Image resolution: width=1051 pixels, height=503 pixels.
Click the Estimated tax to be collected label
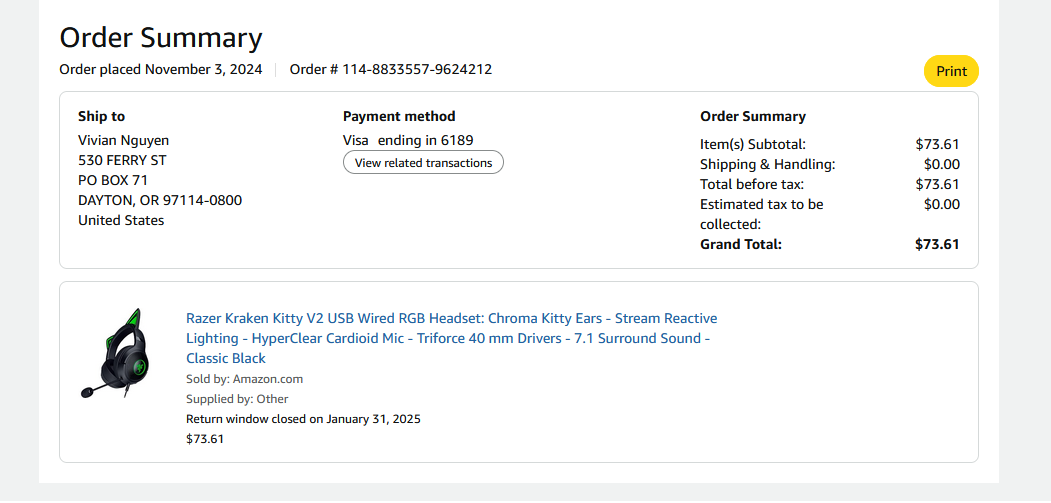pos(761,213)
